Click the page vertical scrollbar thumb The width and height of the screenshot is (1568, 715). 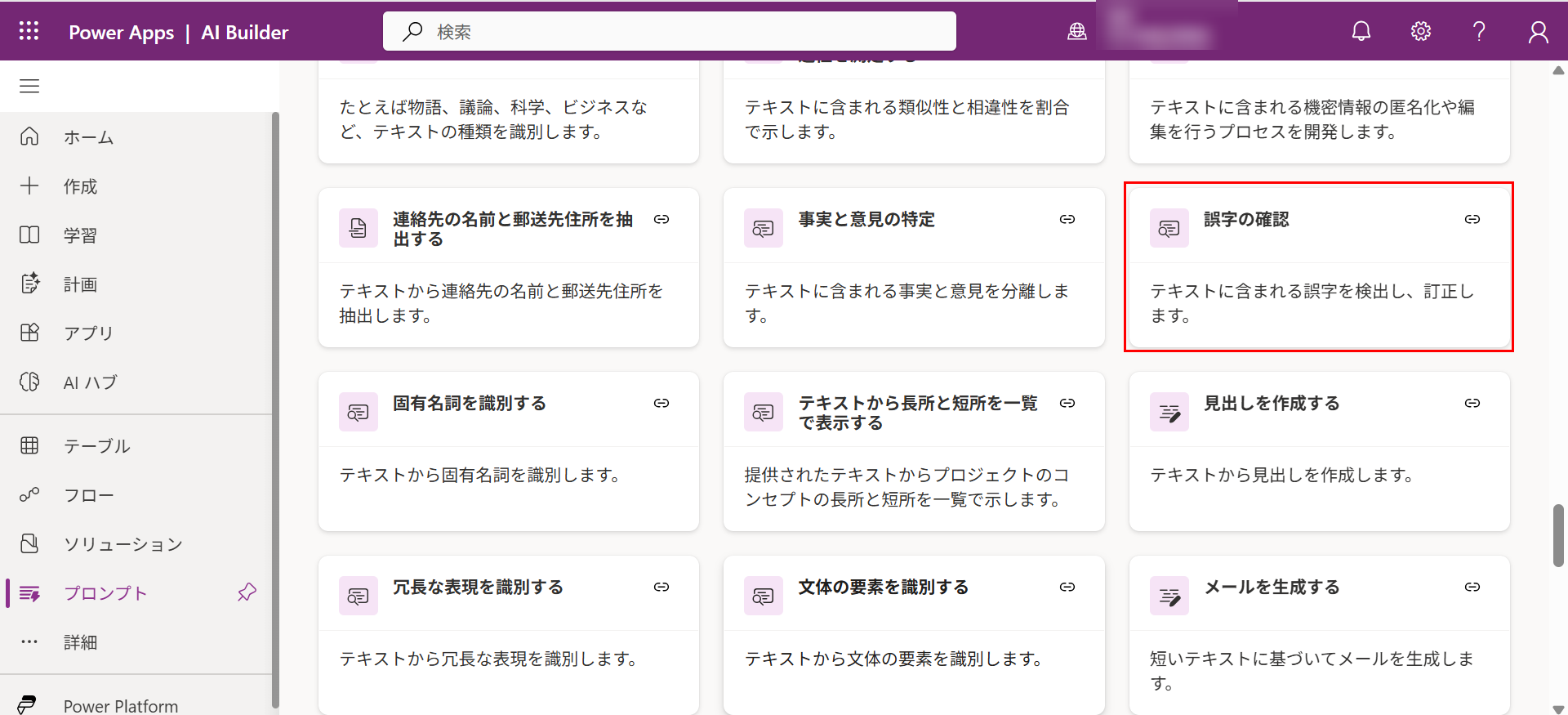1558,535
